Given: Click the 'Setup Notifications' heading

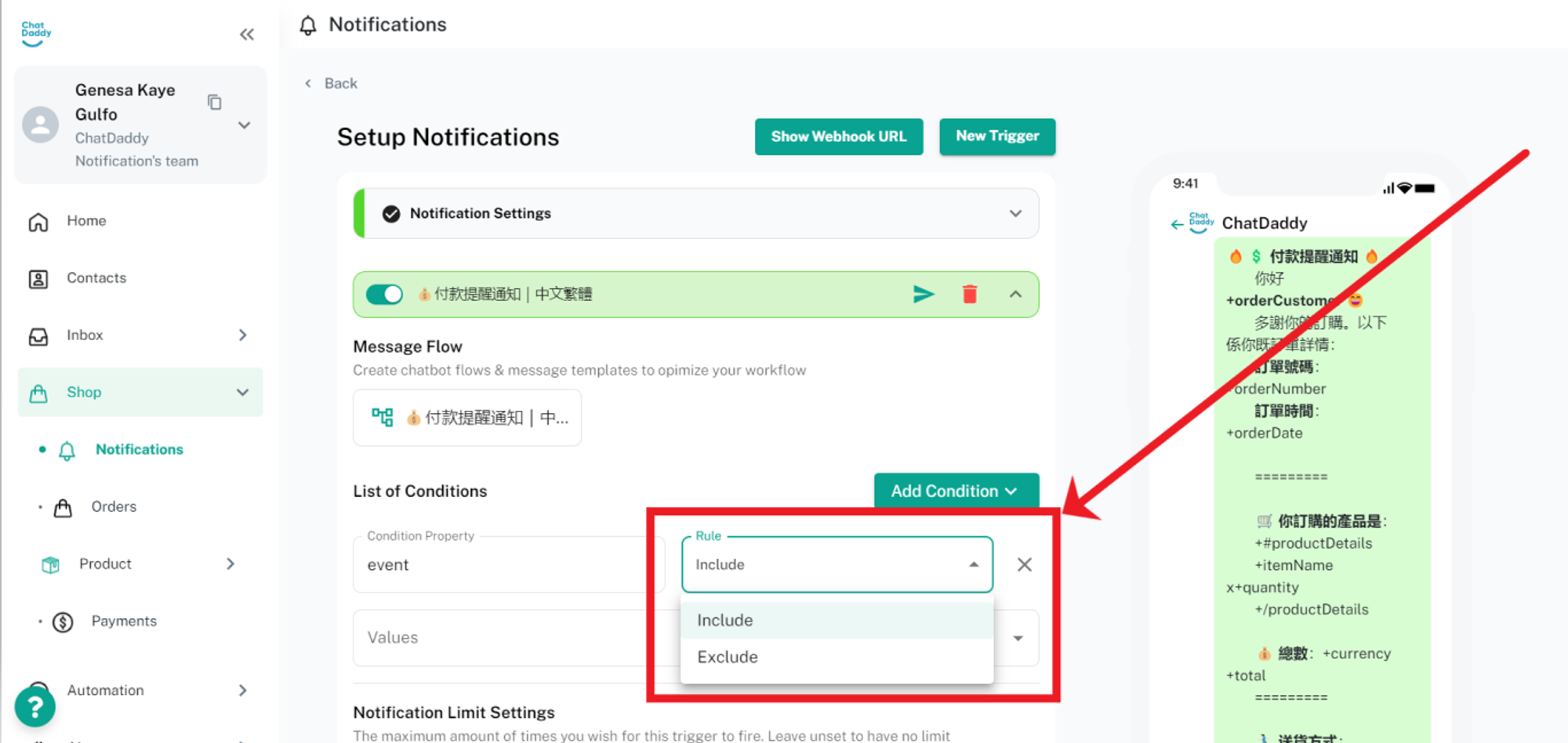Looking at the screenshot, I should click(448, 138).
